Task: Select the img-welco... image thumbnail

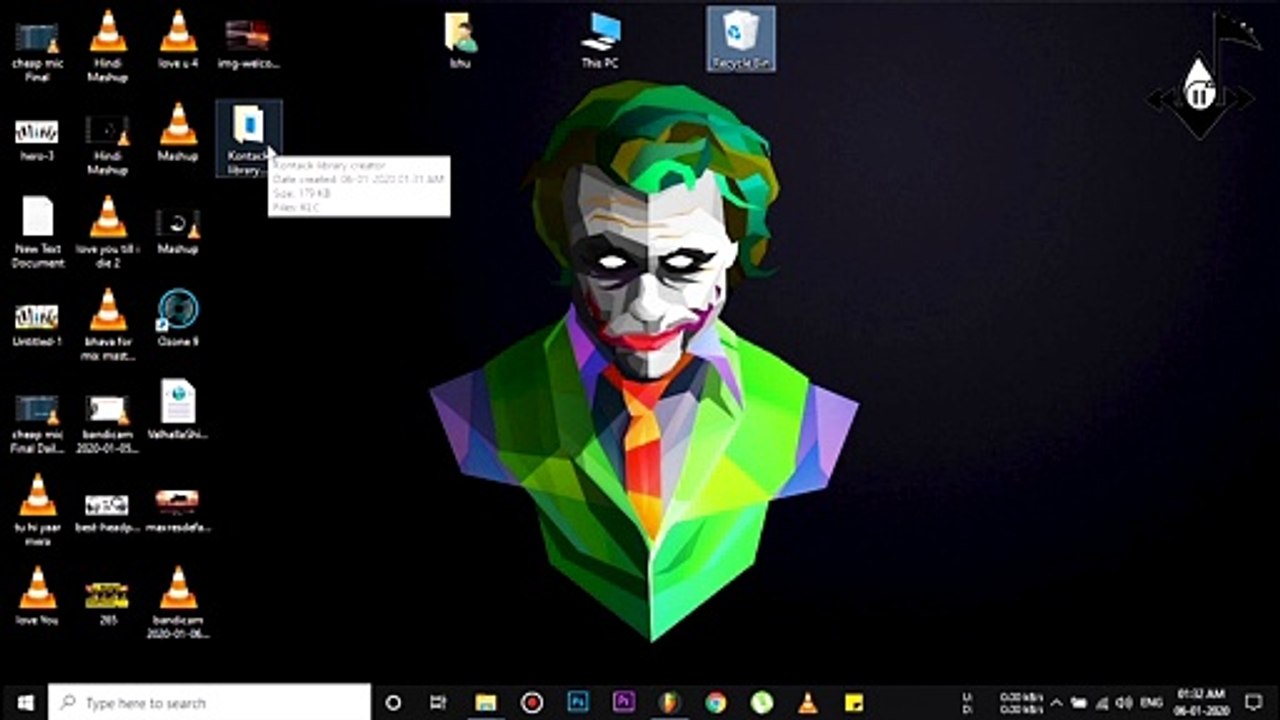Action: 248,41
